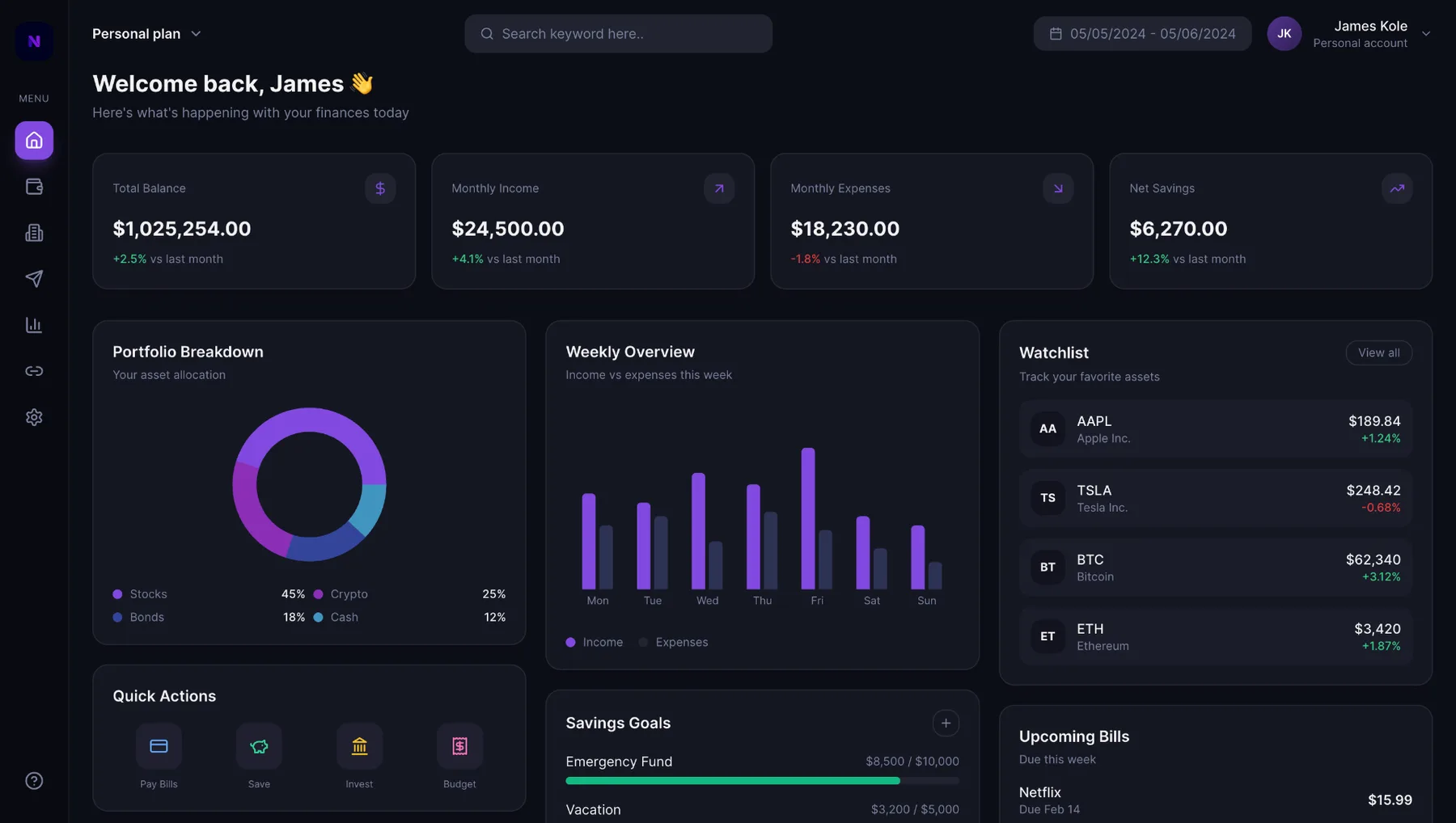Click the Pay Bills quick action icon

point(159,746)
